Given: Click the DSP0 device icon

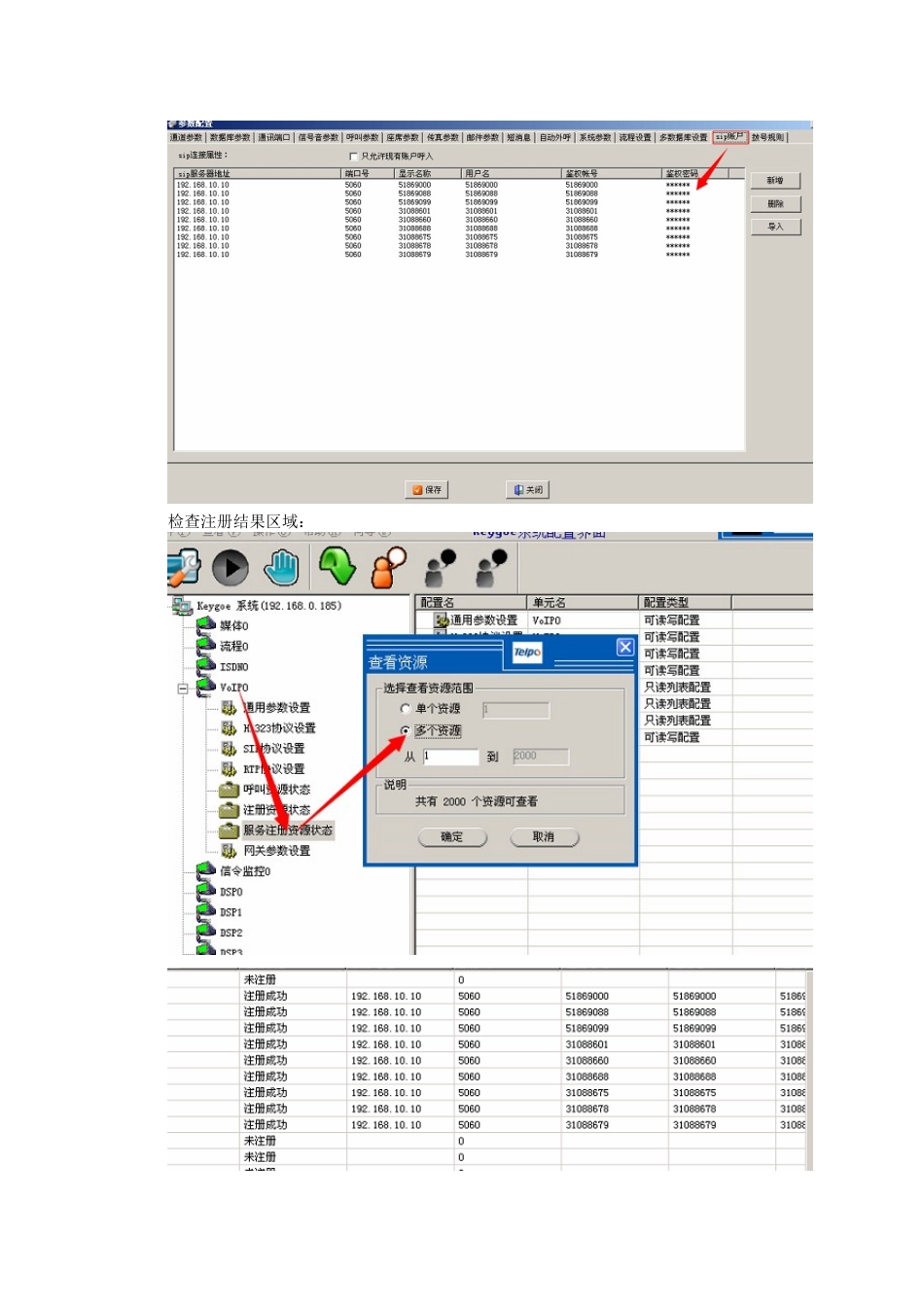Looking at the screenshot, I should [205, 891].
